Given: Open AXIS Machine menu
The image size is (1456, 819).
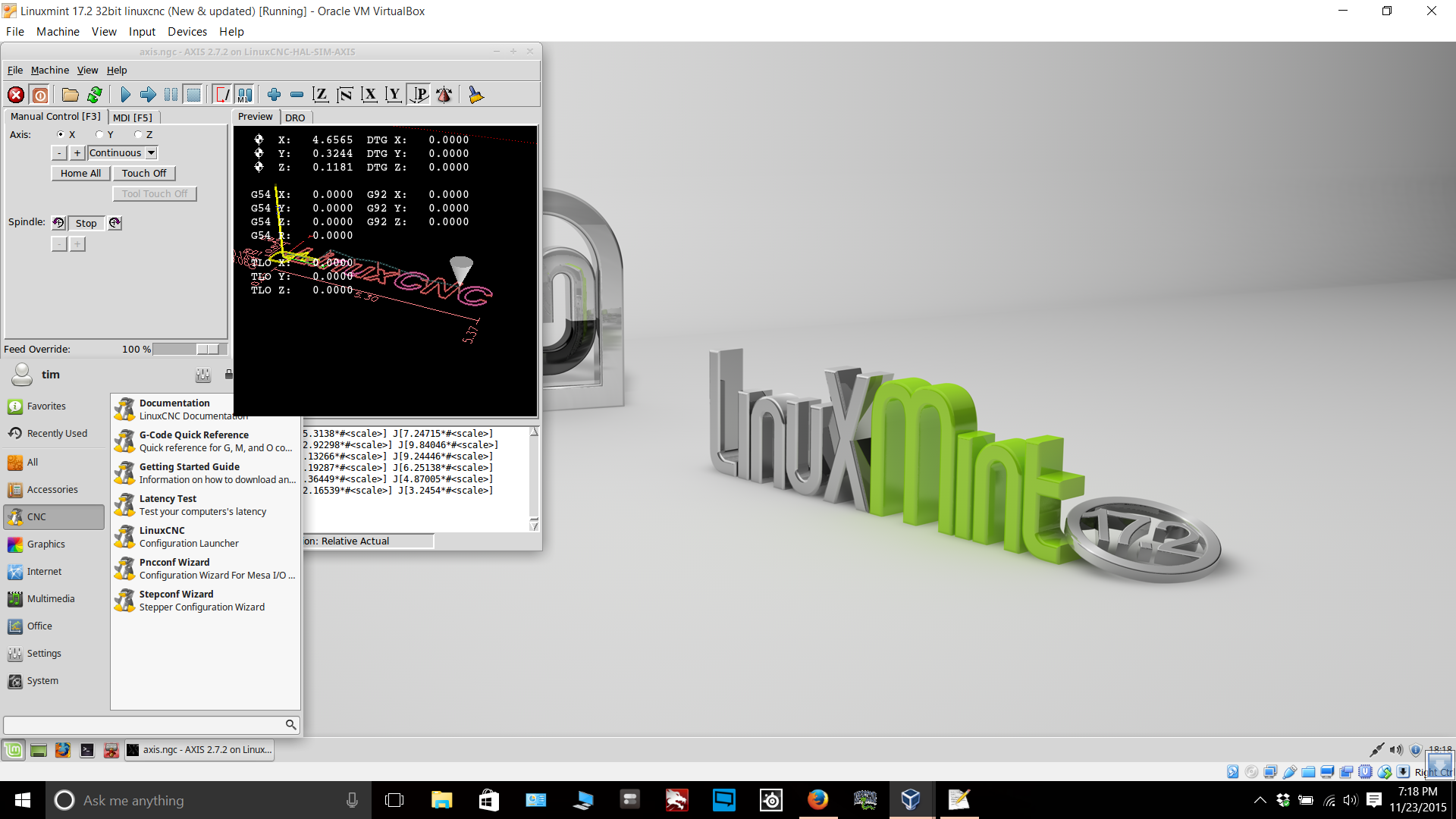Looking at the screenshot, I should coord(50,71).
